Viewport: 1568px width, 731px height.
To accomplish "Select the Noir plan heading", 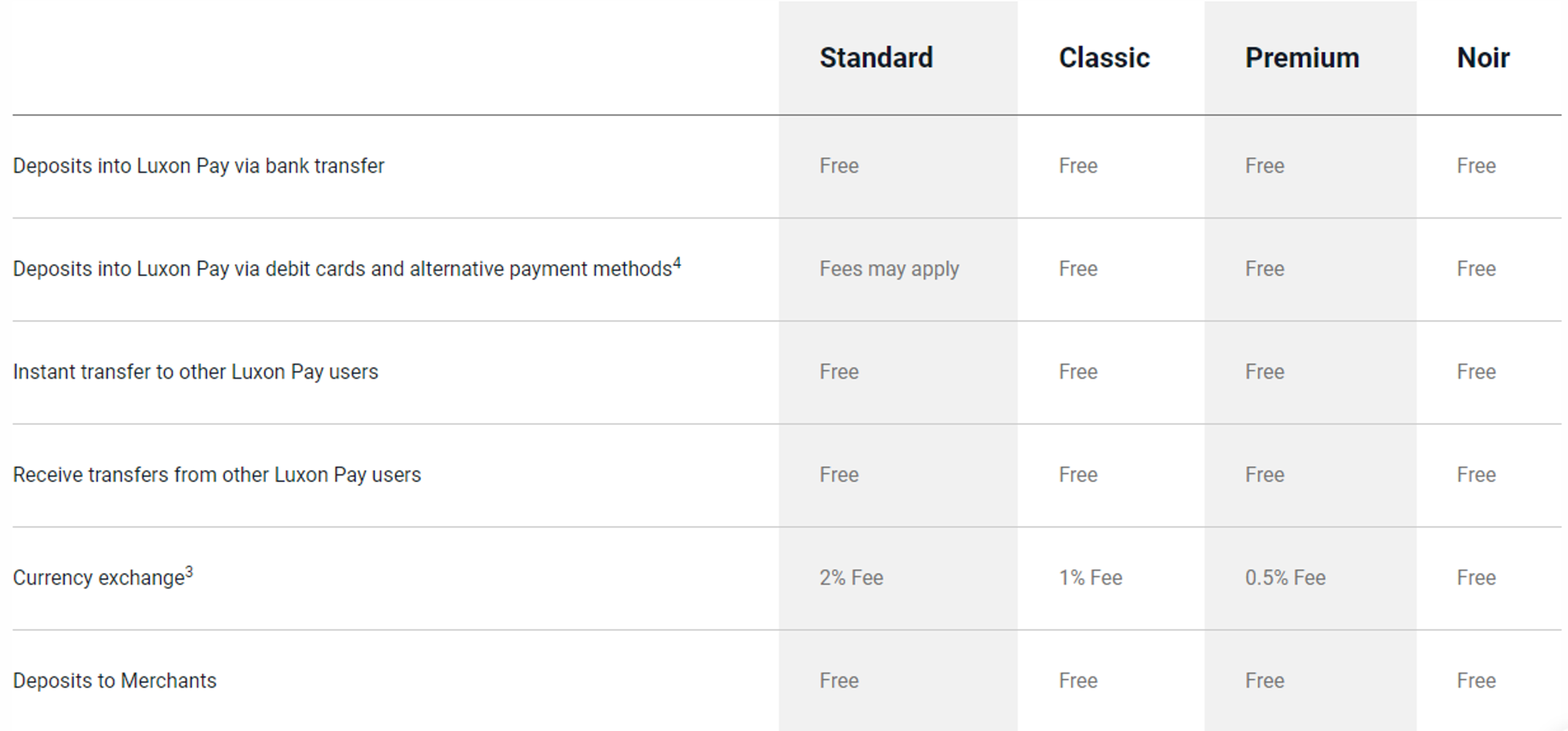I will (1483, 58).
